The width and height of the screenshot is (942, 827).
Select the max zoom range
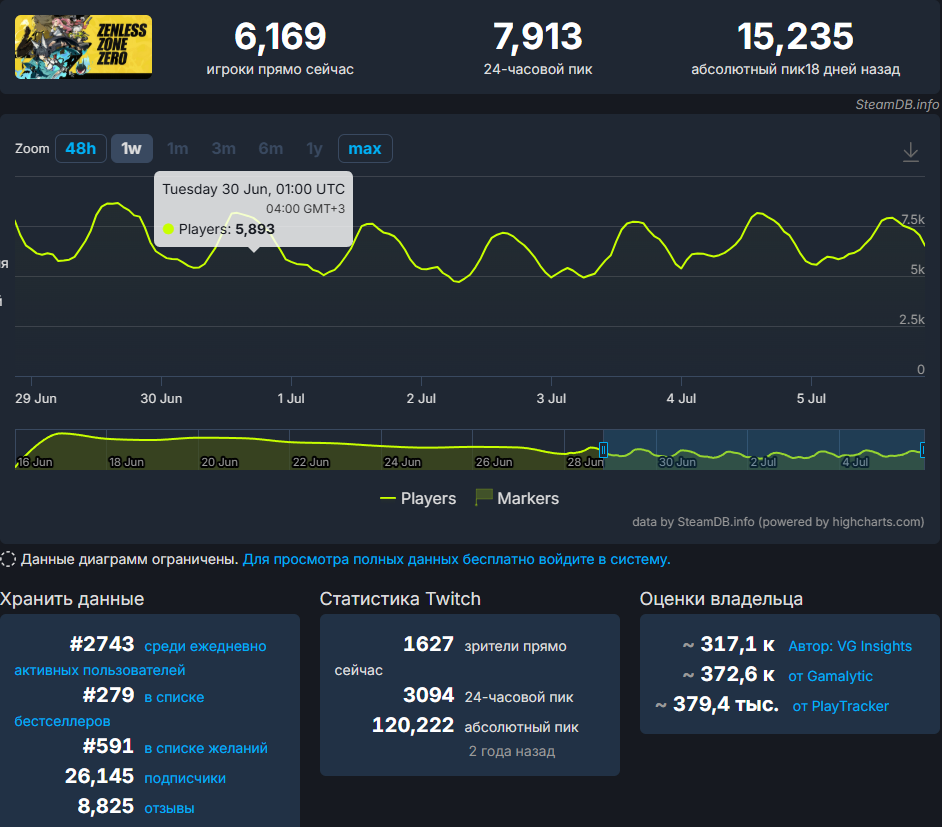point(365,148)
